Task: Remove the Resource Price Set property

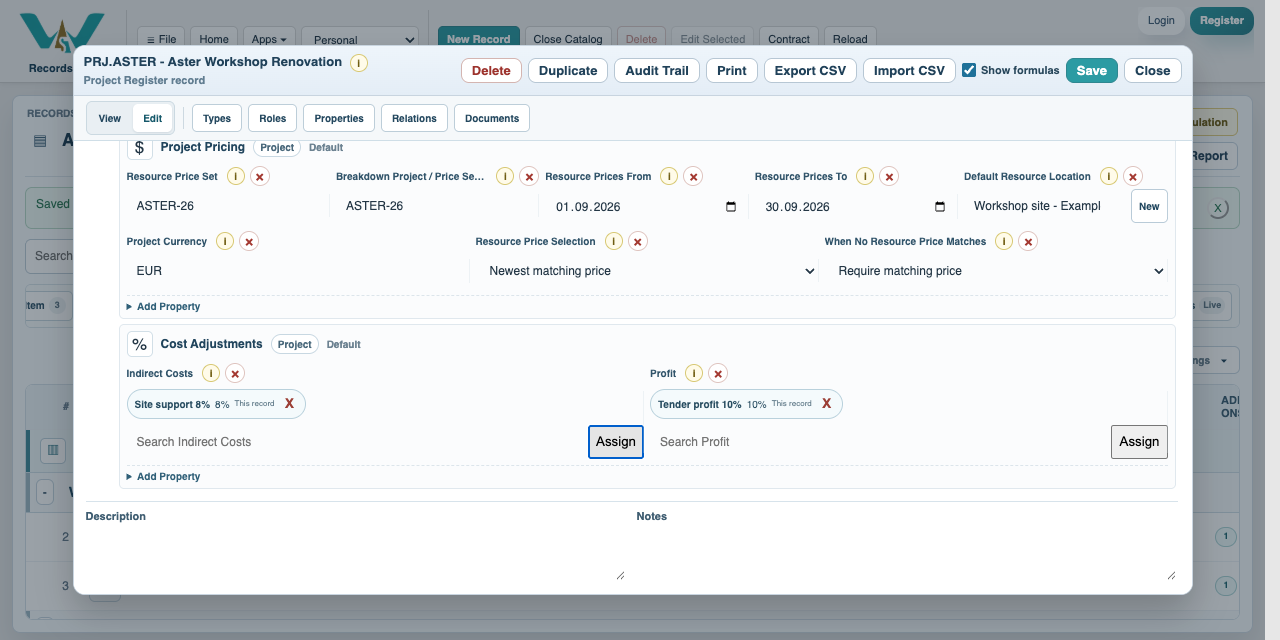Action: pos(260,176)
